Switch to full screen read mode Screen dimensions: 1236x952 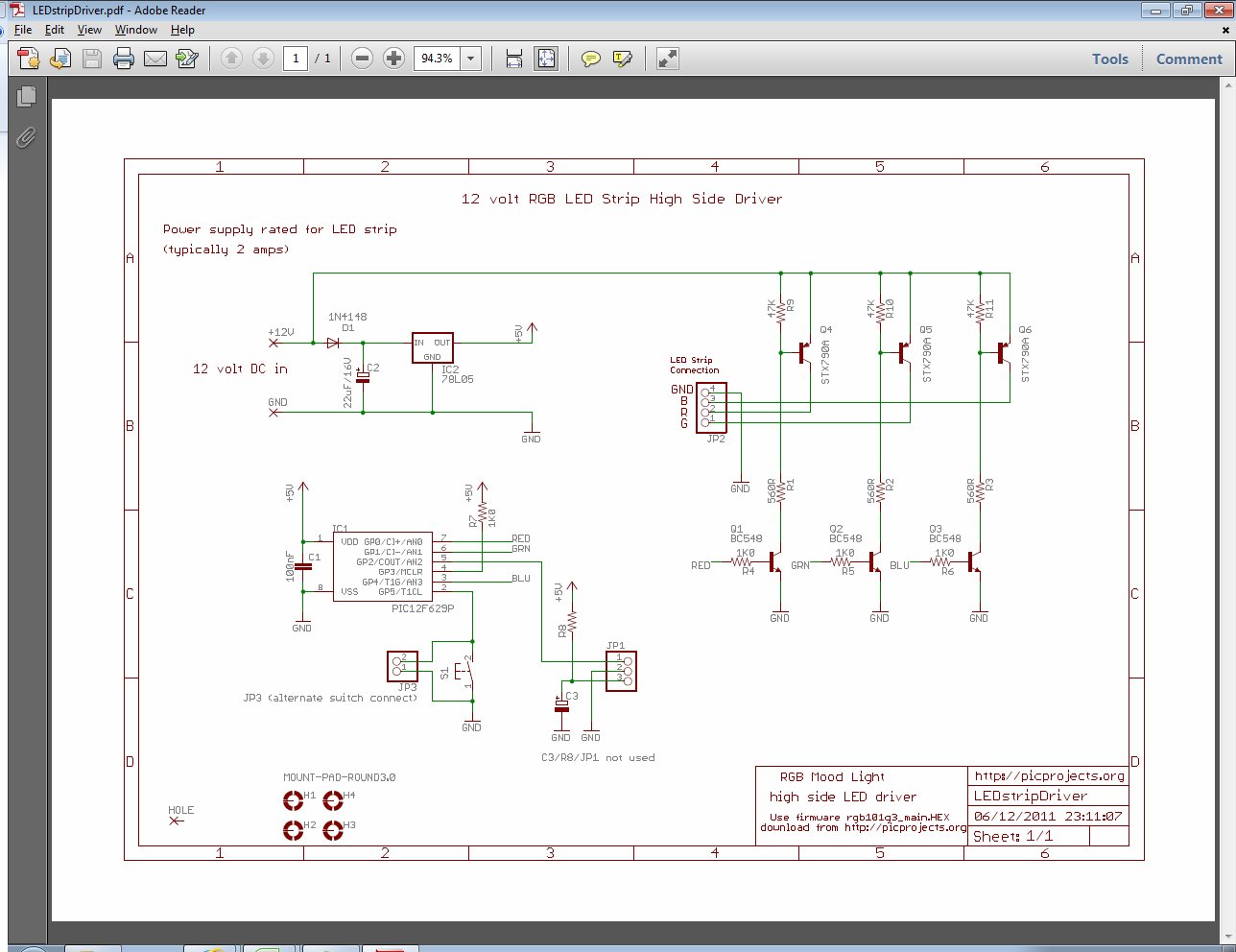[668, 59]
